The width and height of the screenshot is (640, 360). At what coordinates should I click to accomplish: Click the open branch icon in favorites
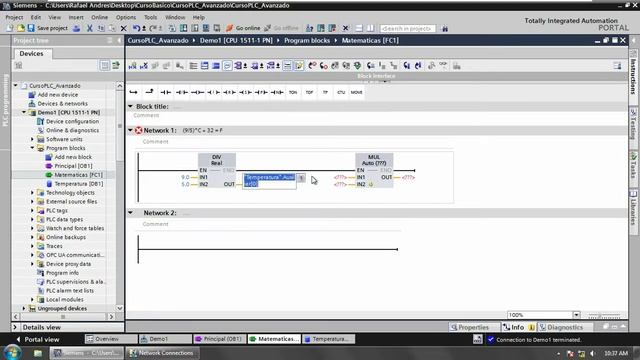click(x=133, y=93)
